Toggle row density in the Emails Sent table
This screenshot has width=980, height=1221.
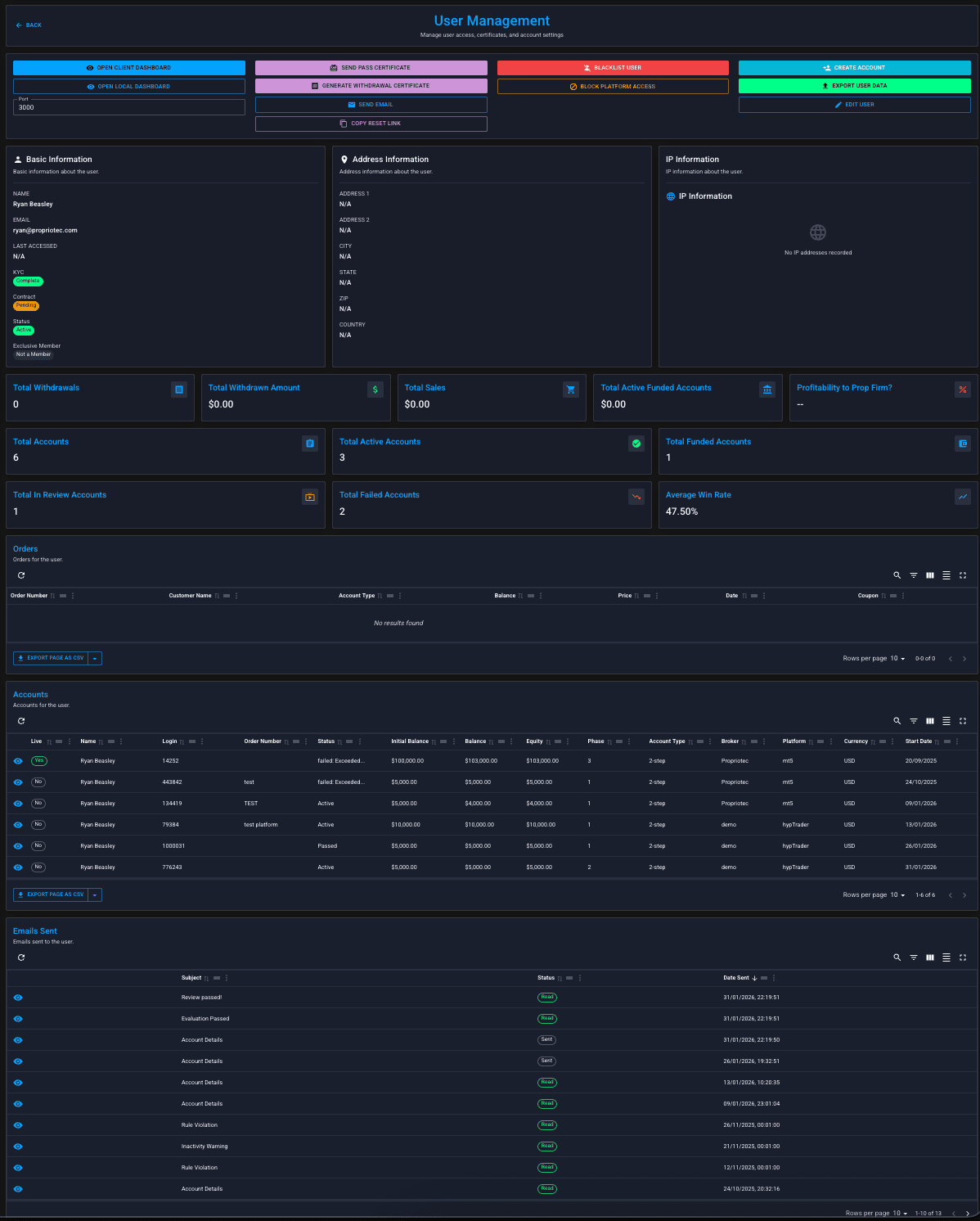point(946,957)
